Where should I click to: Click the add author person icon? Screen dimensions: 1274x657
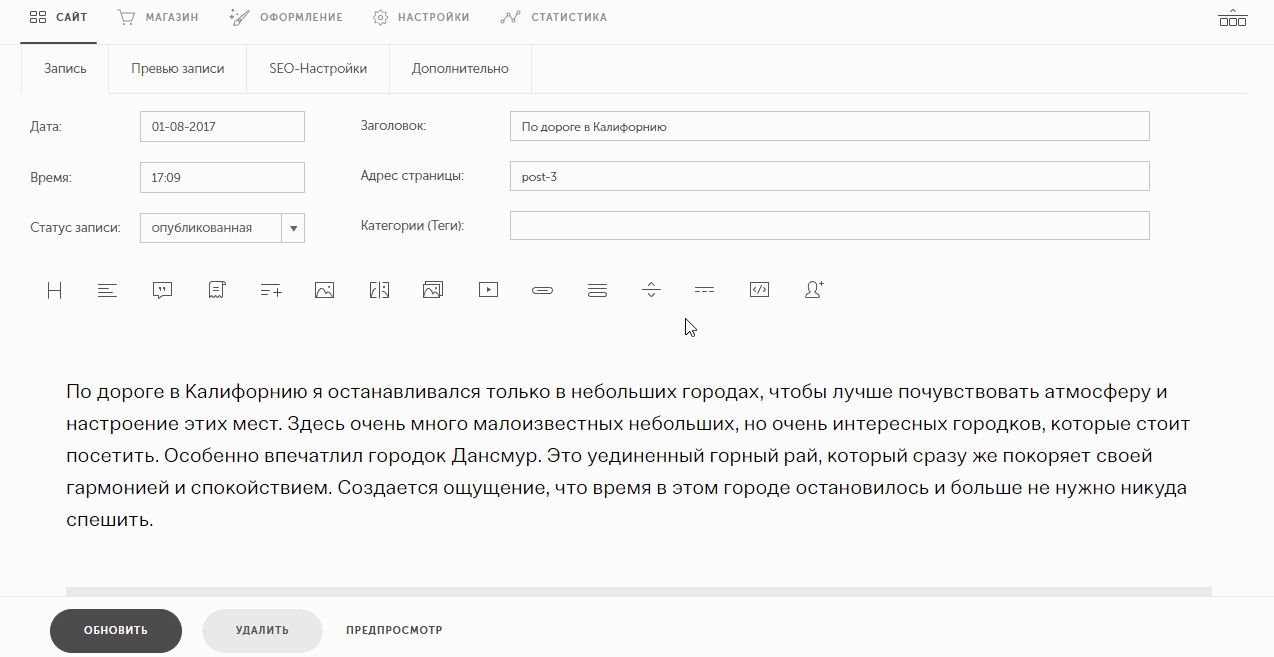coord(814,290)
